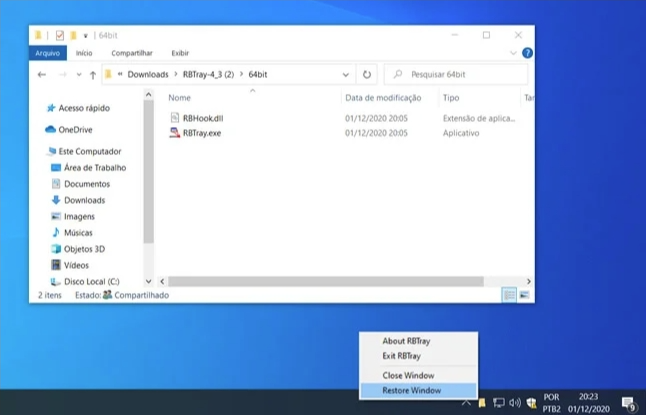Screen dimensions: 646x415
Task: Expand the ribbon with the chevron arrow
Action: [514, 53]
